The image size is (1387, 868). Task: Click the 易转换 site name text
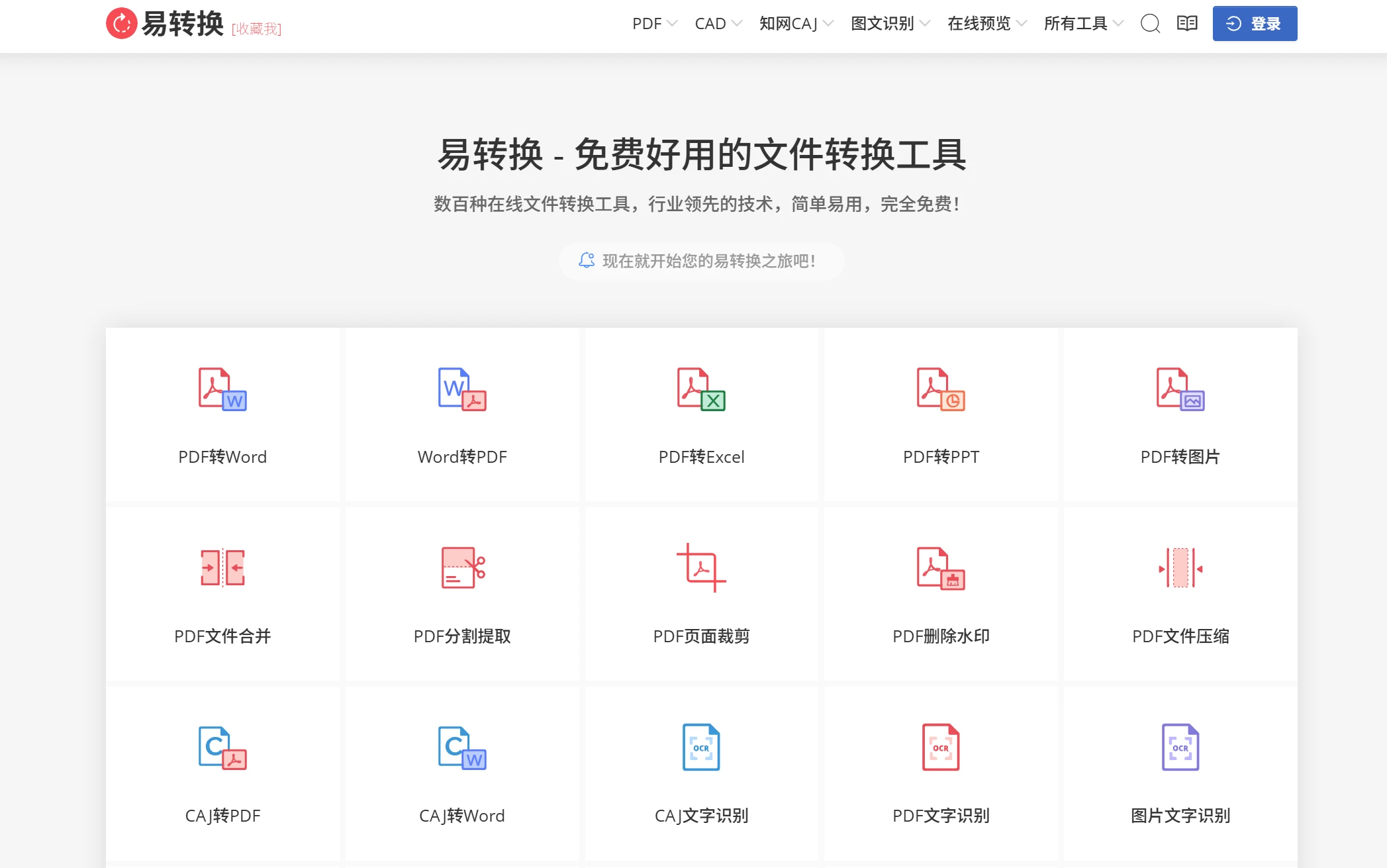coord(183,24)
